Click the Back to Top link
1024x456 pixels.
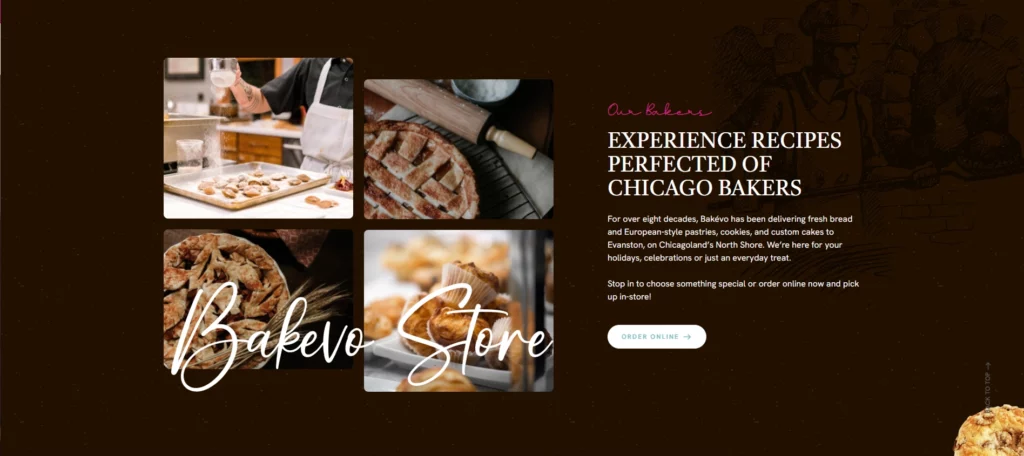tap(987, 393)
